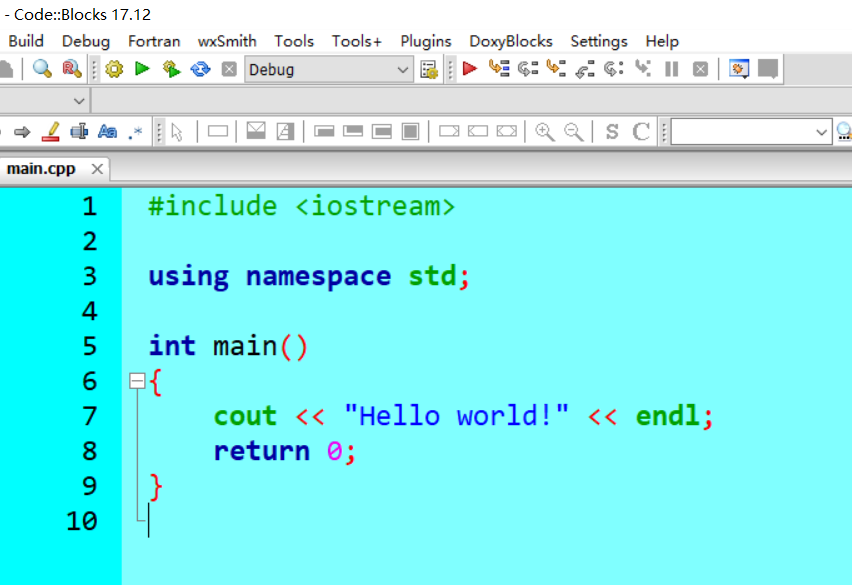Open the Tools menu
The width and height of the screenshot is (852, 585).
[x=293, y=41]
